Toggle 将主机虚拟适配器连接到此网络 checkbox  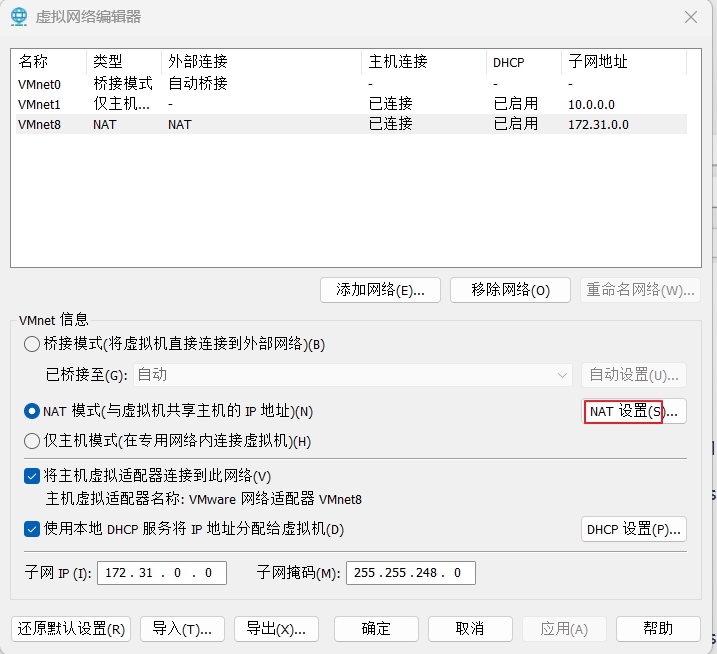[32, 476]
